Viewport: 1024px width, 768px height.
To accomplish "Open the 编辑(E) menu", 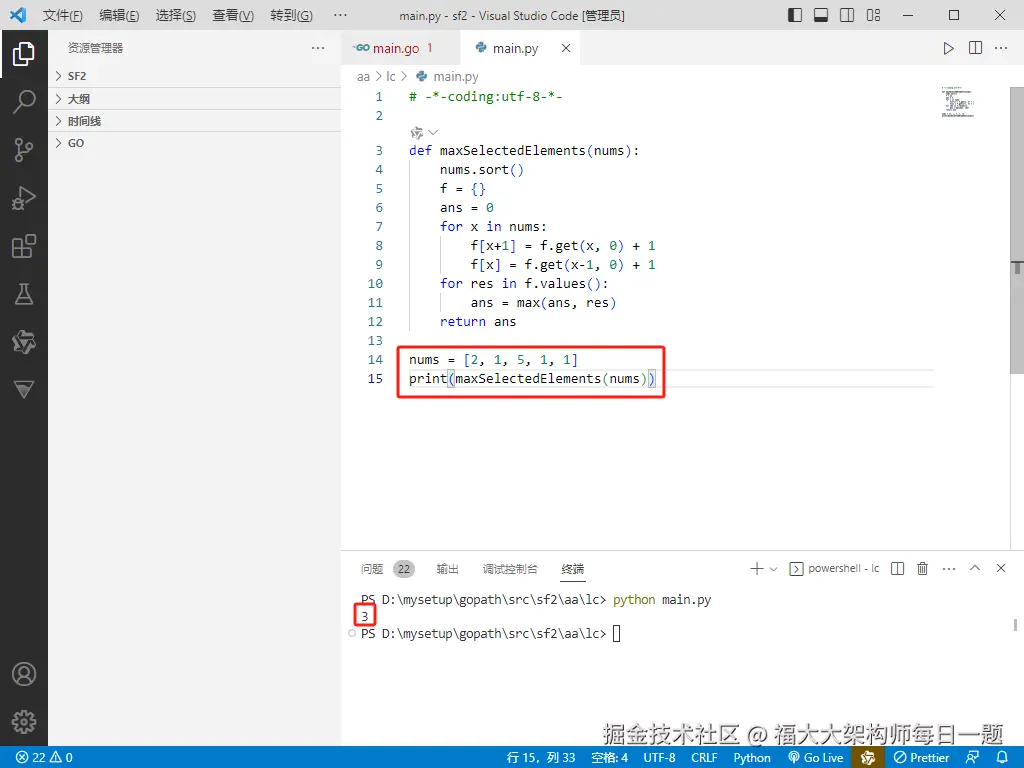I will 119,15.
